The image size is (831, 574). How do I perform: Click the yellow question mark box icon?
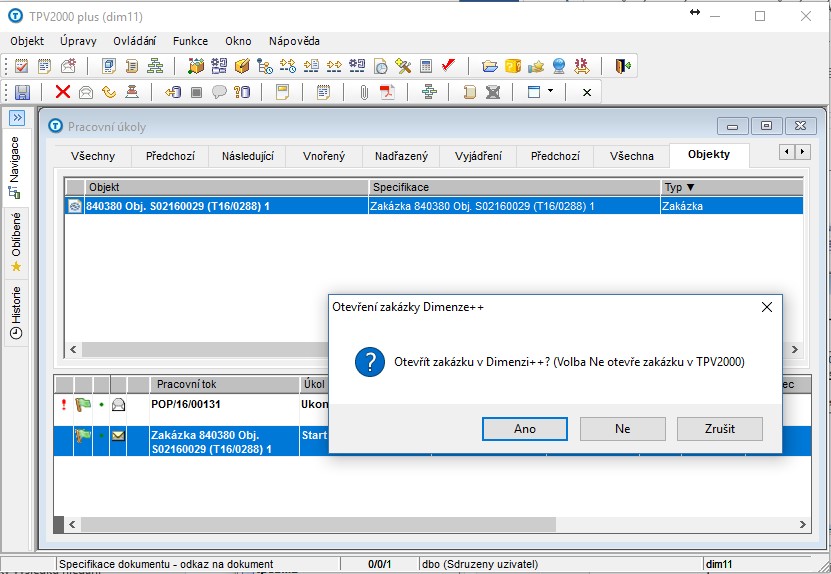[512, 66]
